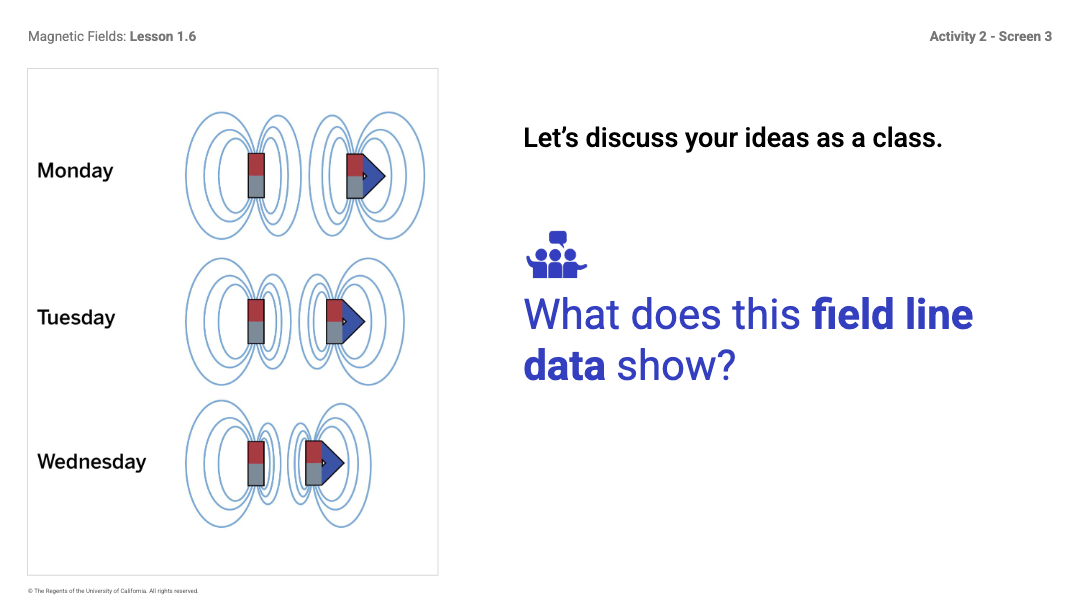Click the Lesson 1.6 header text
Viewport: 1080px width, 607px height.
tap(163, 37)
